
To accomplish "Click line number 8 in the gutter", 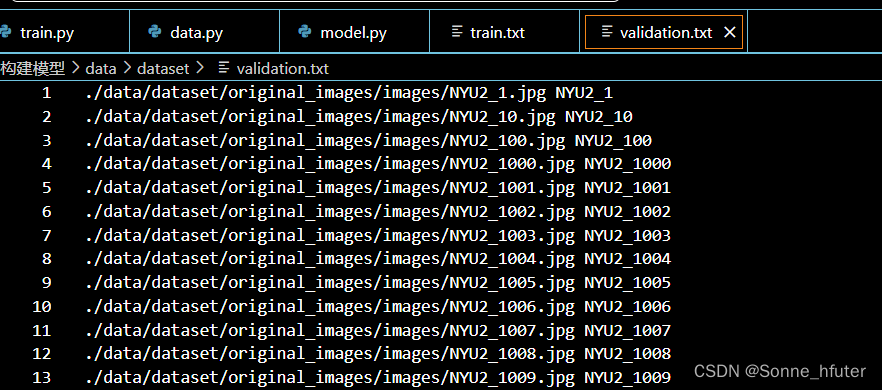I will [x=46, y=259].
